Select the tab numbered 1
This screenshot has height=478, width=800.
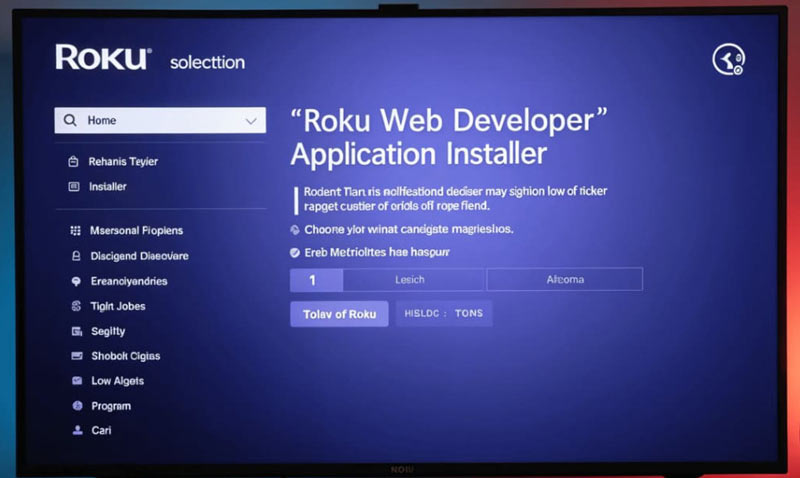click(316, 280)
